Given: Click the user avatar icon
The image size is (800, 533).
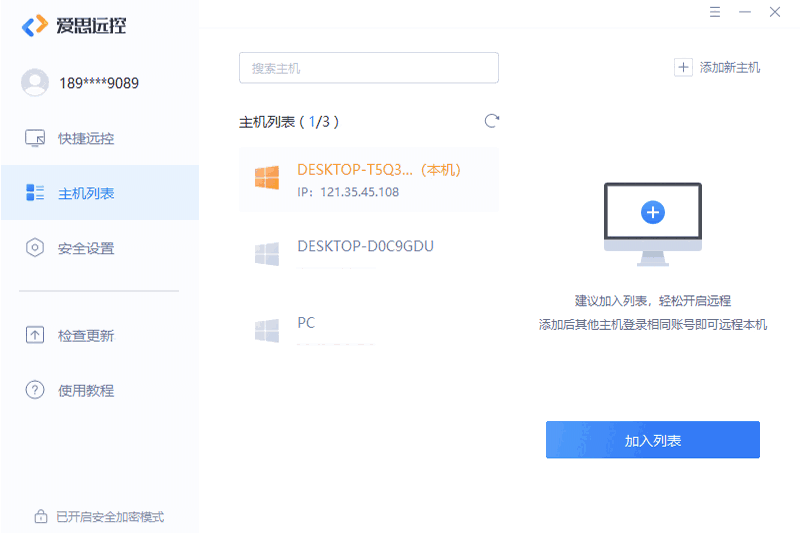Looking at the screenshot, I should point(35,83).
